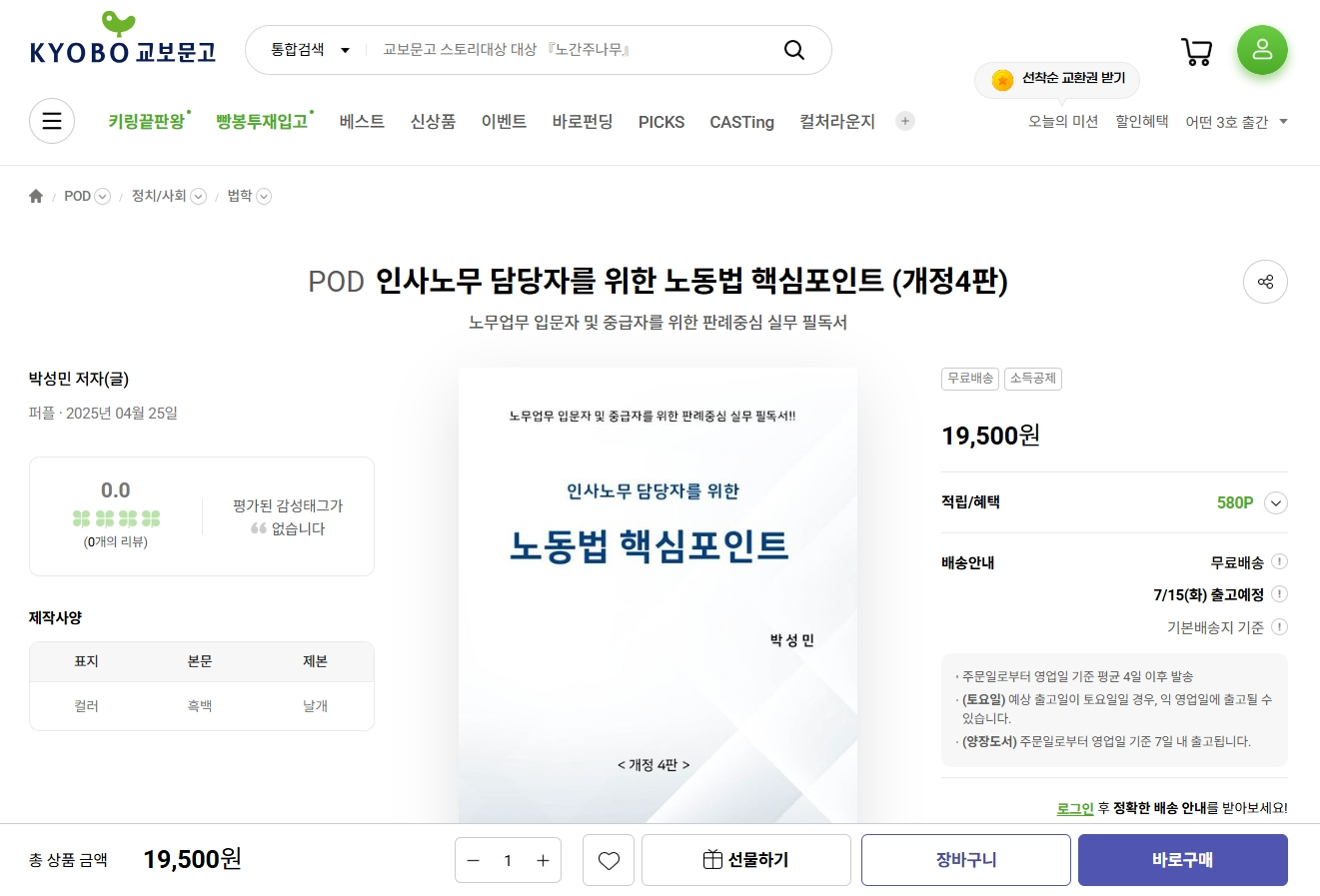Open the hamburger category menu

pos(52,121)
